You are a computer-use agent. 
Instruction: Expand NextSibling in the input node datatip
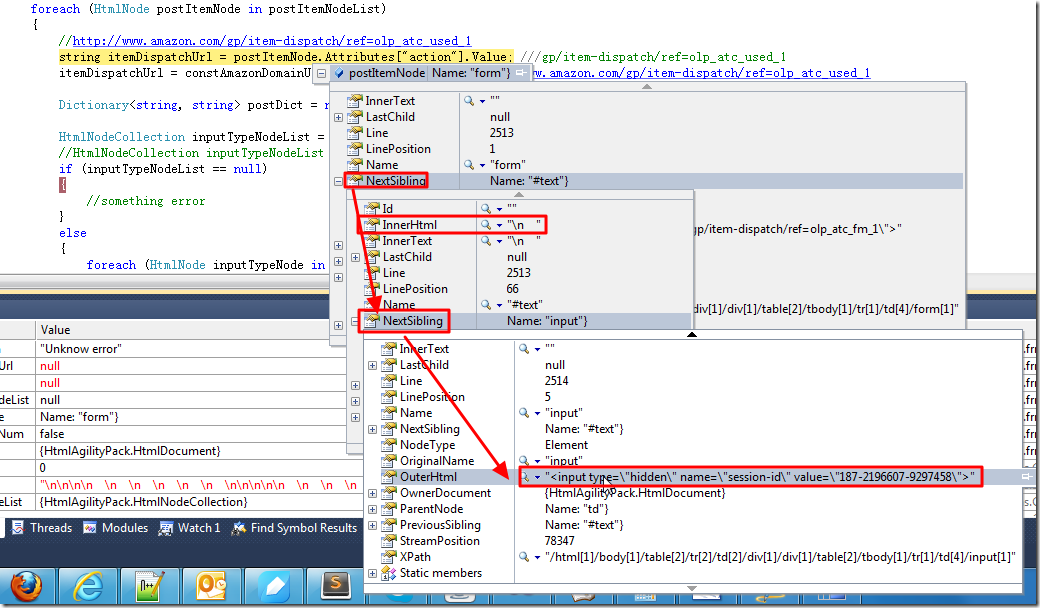(372, 430)
